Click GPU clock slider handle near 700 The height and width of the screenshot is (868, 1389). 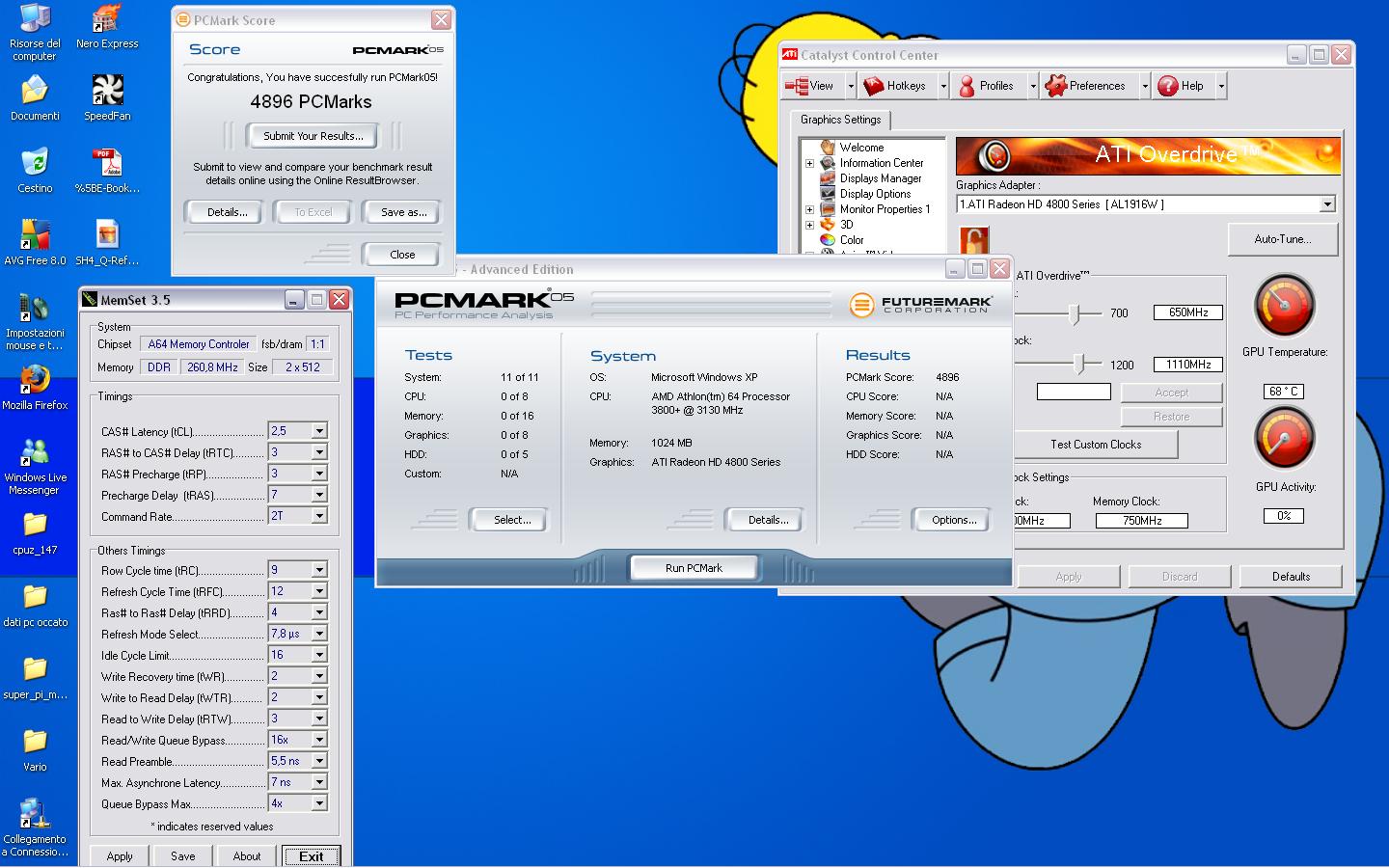pyautogui.click(x=1075, y=313)
